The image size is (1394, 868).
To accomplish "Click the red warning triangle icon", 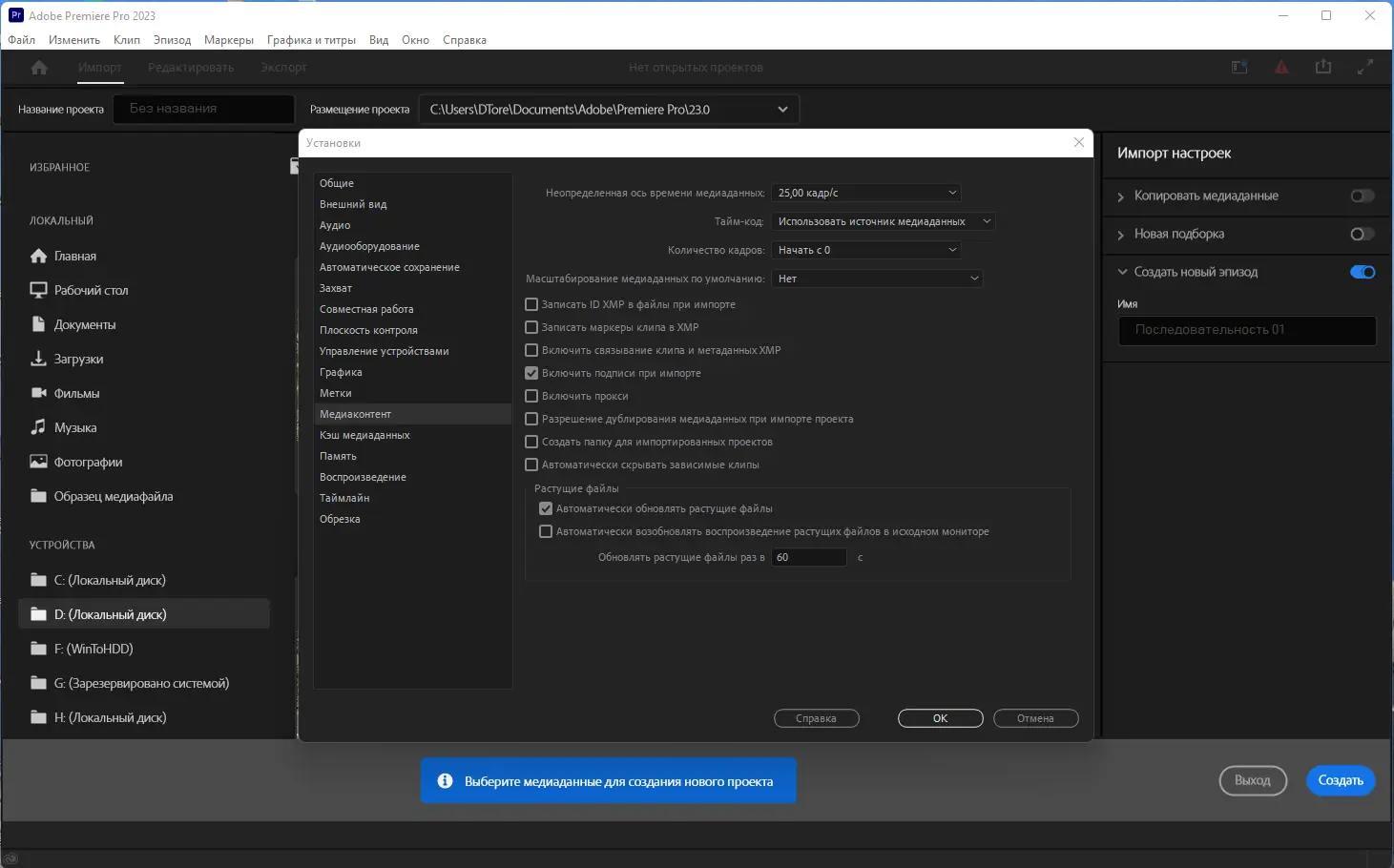I will click(1281, 67).
